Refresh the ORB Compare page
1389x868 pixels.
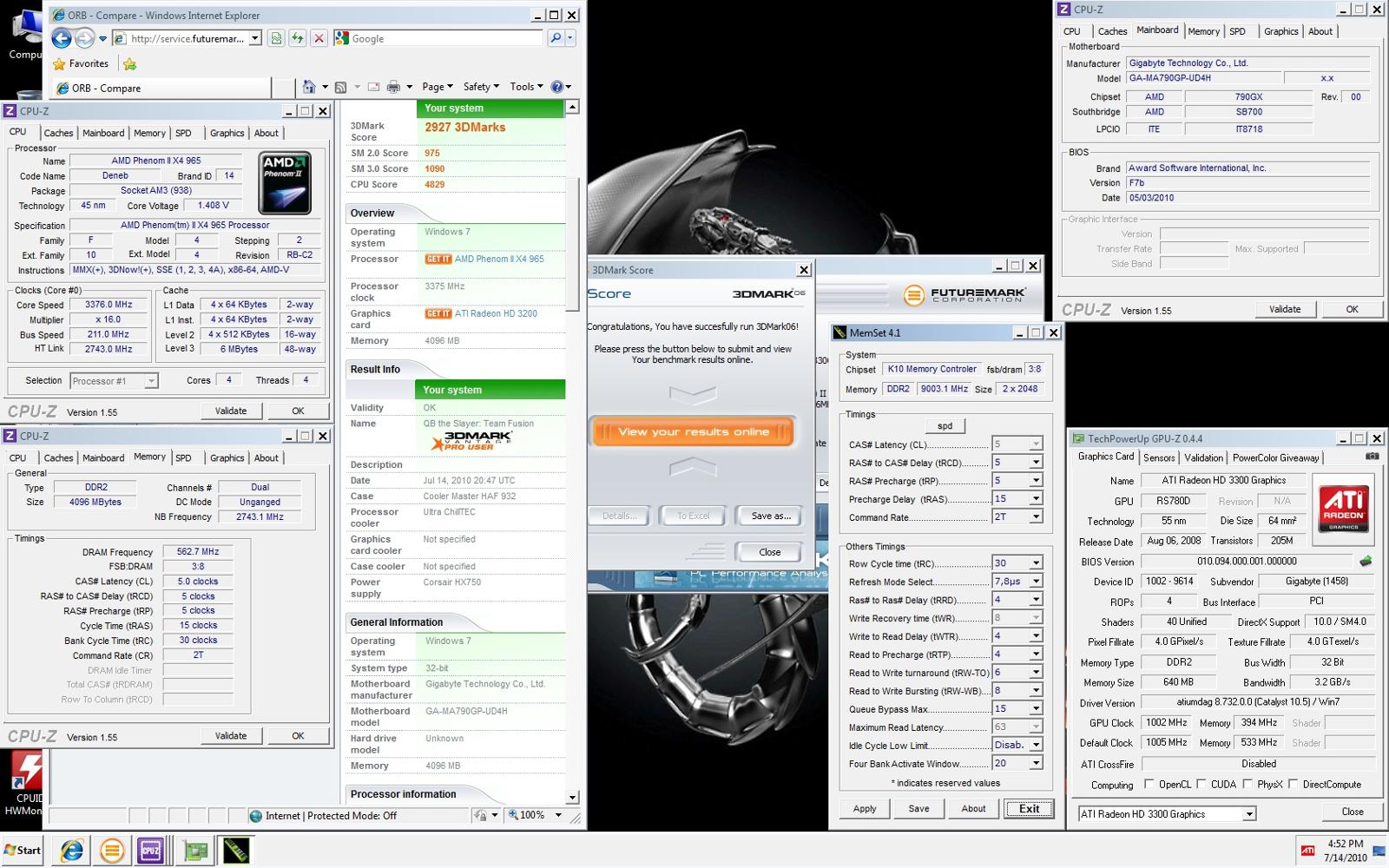click(x=298, y=38)
